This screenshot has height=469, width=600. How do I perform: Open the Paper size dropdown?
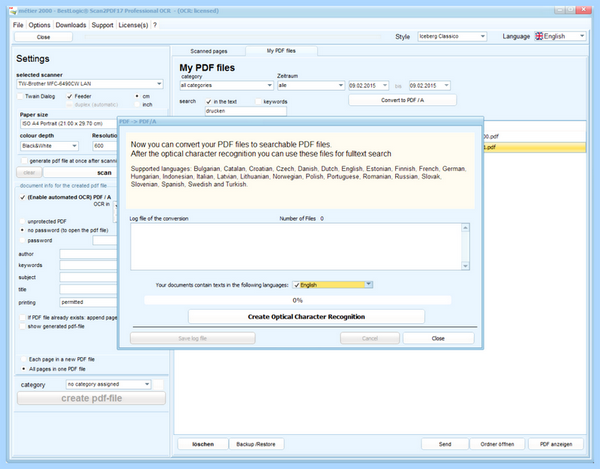pos(69,124)
